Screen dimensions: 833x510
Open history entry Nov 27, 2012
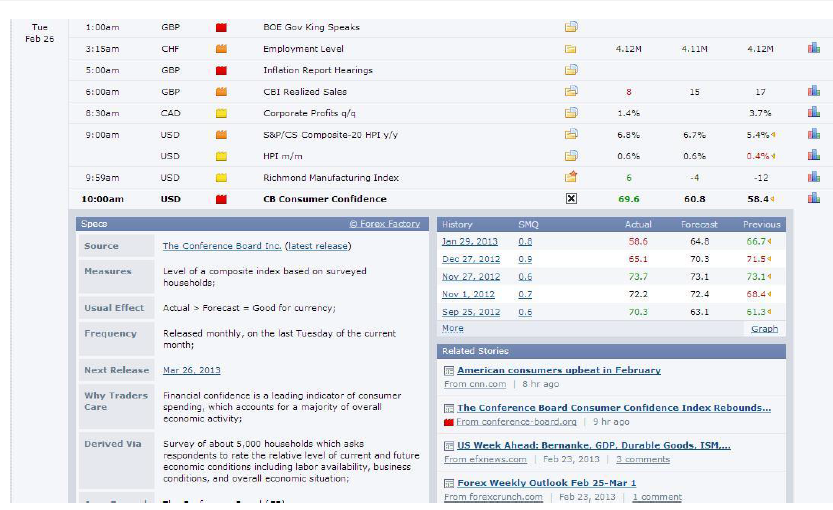(471, 277)
